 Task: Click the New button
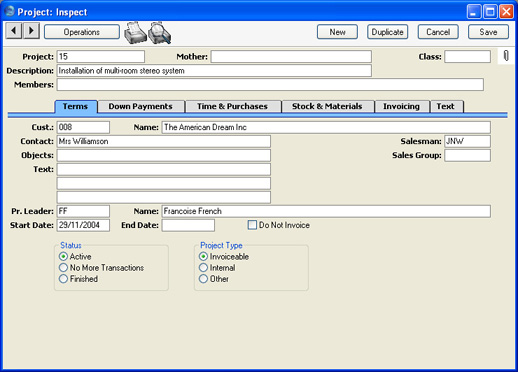tap(337, 32)
